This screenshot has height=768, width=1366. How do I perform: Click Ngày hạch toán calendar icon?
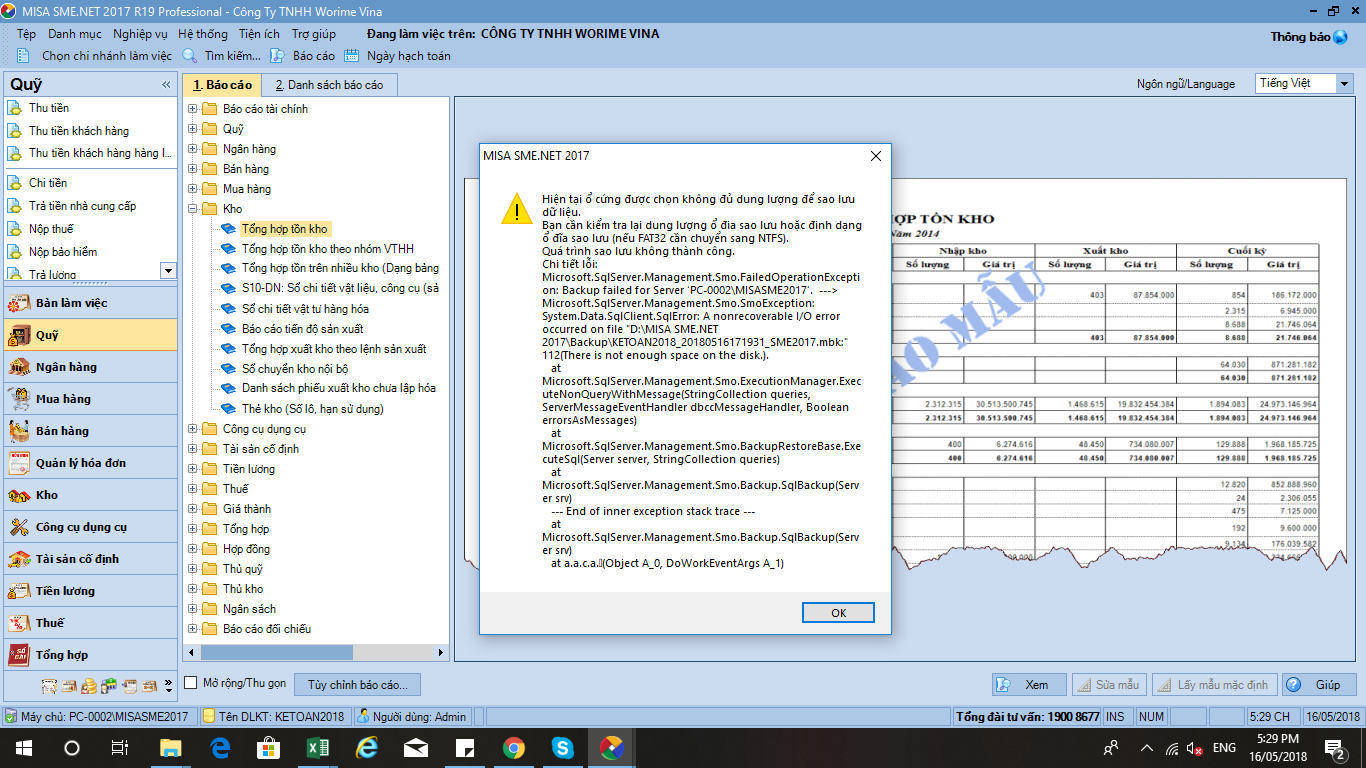click(351, 56)
